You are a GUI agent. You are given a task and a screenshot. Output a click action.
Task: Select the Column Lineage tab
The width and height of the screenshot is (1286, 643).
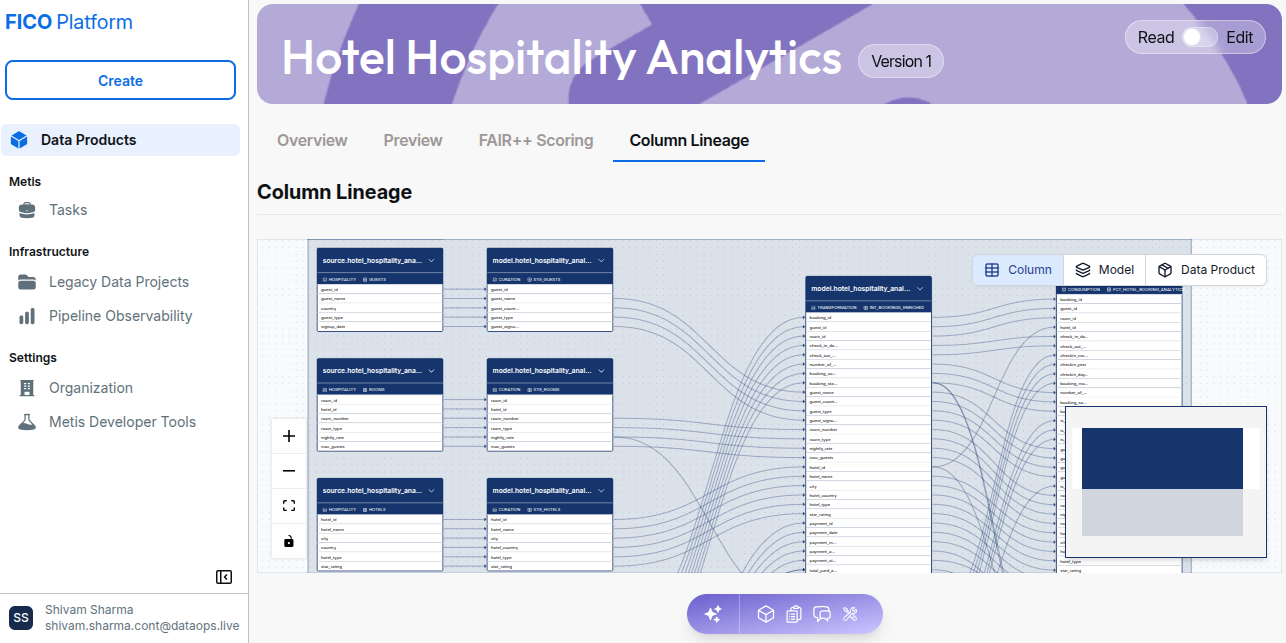(689, 141)
